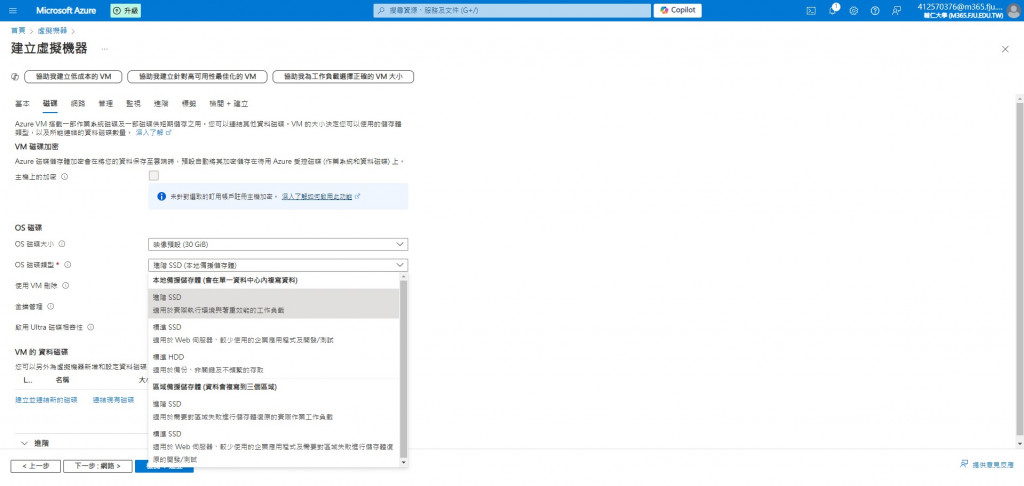
Task: Click the 升級 upgrade button
Action: [125, 10]
